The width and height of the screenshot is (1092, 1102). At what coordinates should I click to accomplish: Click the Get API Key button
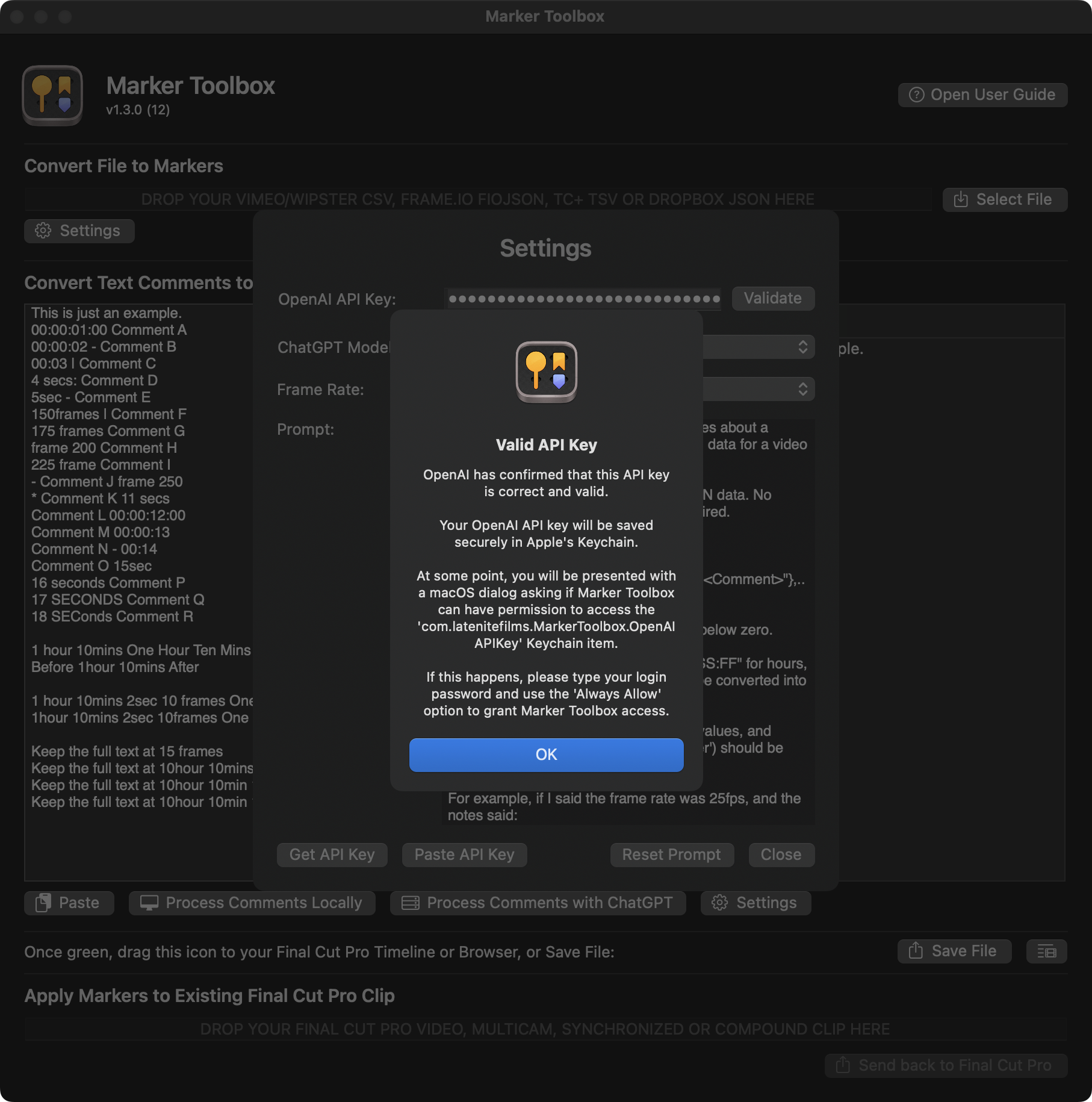coord(332,855)
